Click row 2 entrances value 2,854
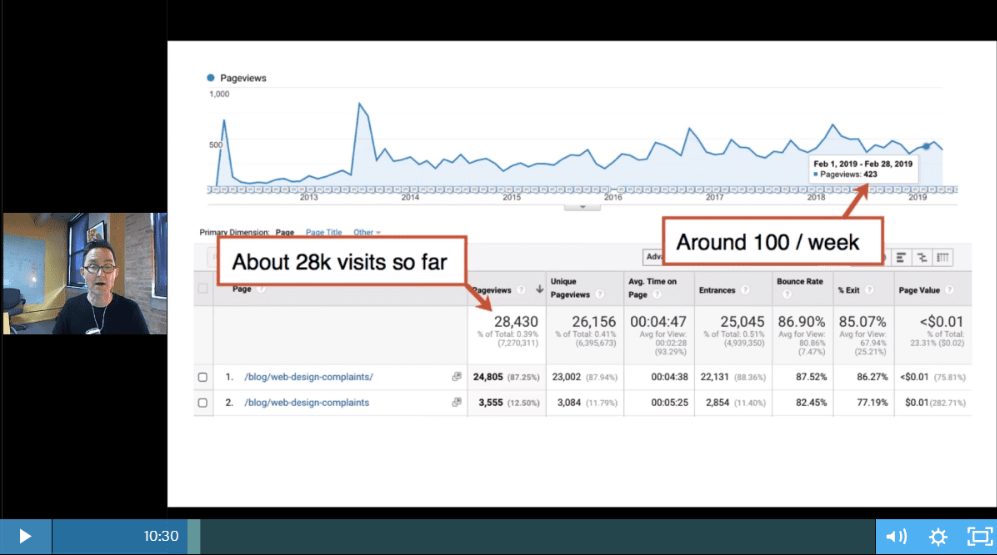Viewport: 997px width, 555px height. point(717,402)
